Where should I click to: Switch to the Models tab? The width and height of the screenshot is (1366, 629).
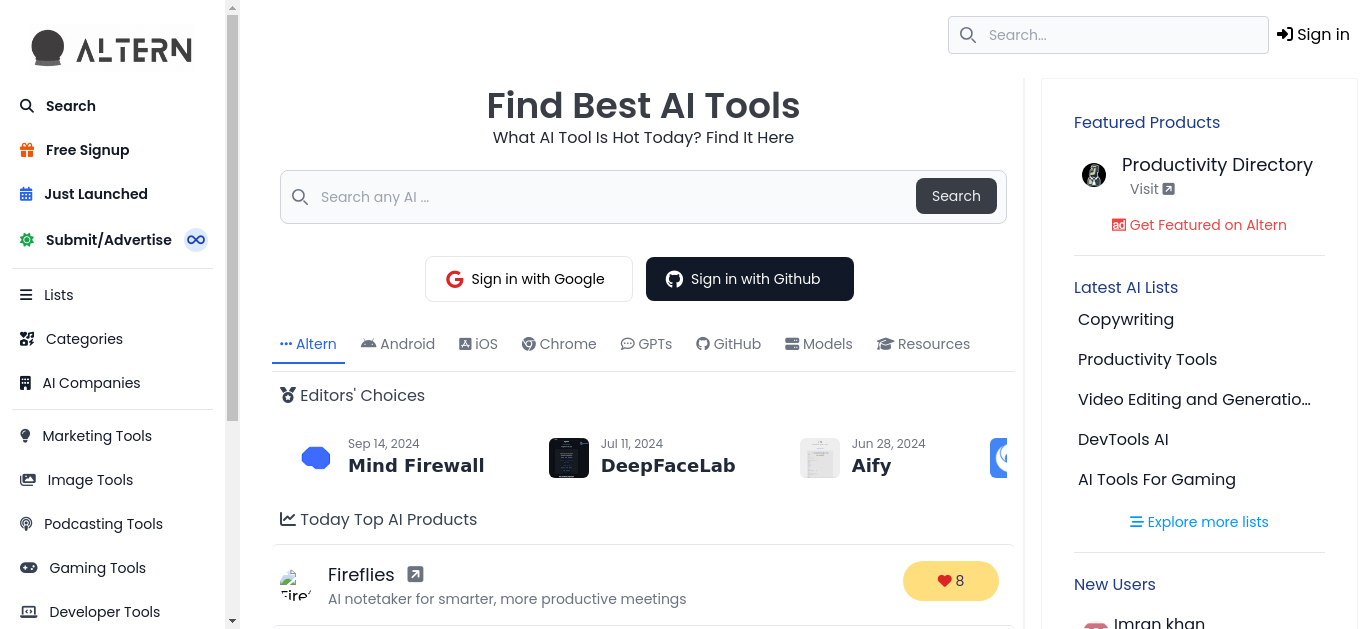coord(819,344)
